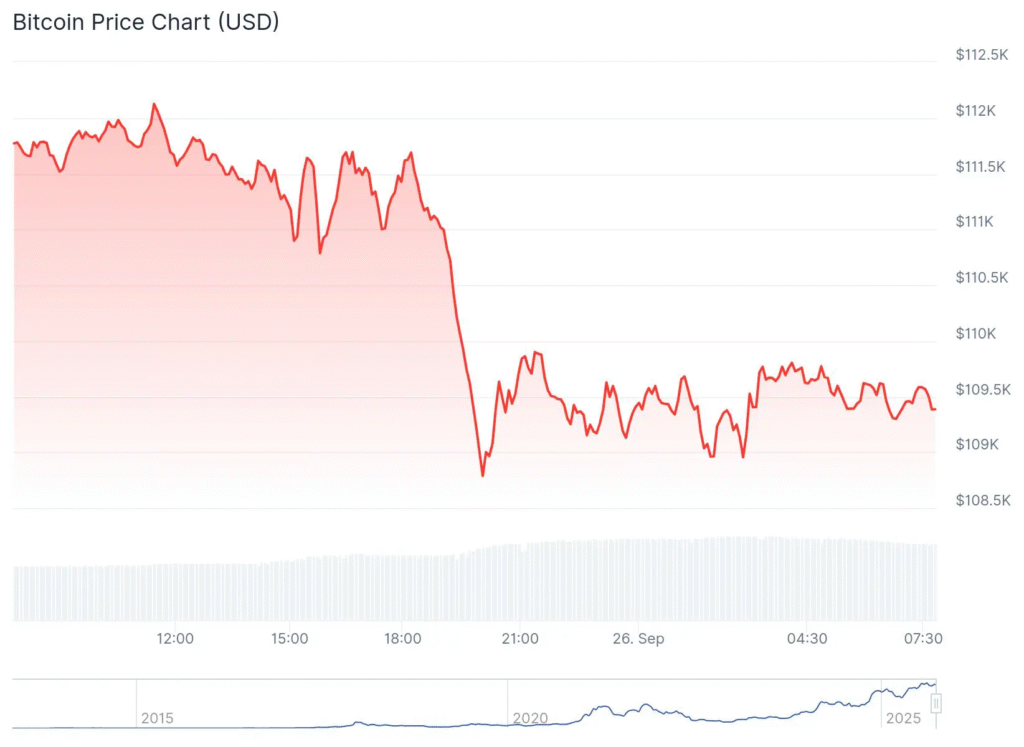Click the price line's final point at 07:30
This screenshot has width=1024, height=747.
point(934,408)
